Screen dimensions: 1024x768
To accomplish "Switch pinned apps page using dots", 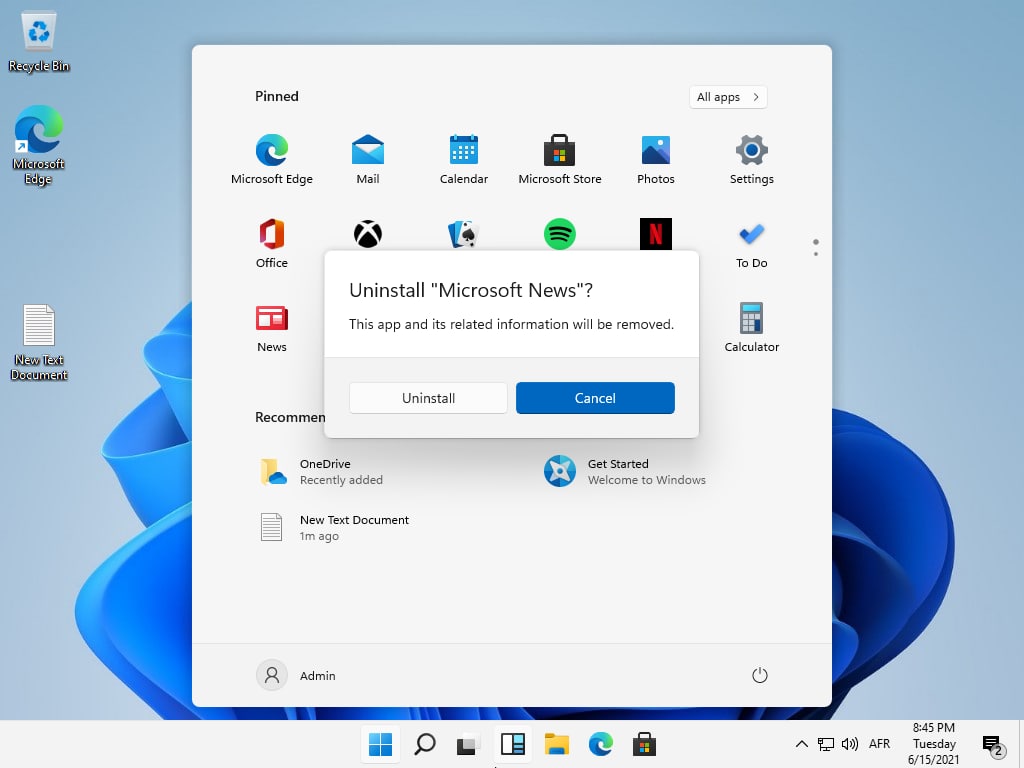I will [x=816, y=248].
